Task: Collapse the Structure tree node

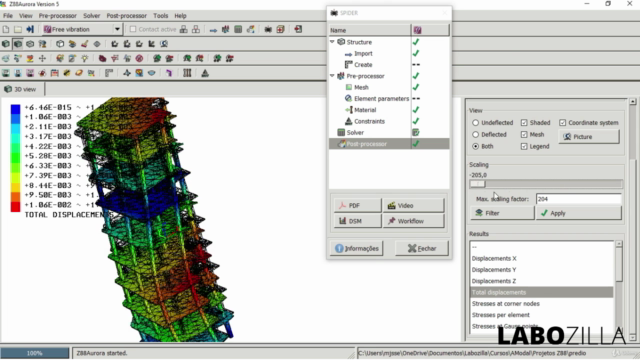Action: tap(332, 42)
